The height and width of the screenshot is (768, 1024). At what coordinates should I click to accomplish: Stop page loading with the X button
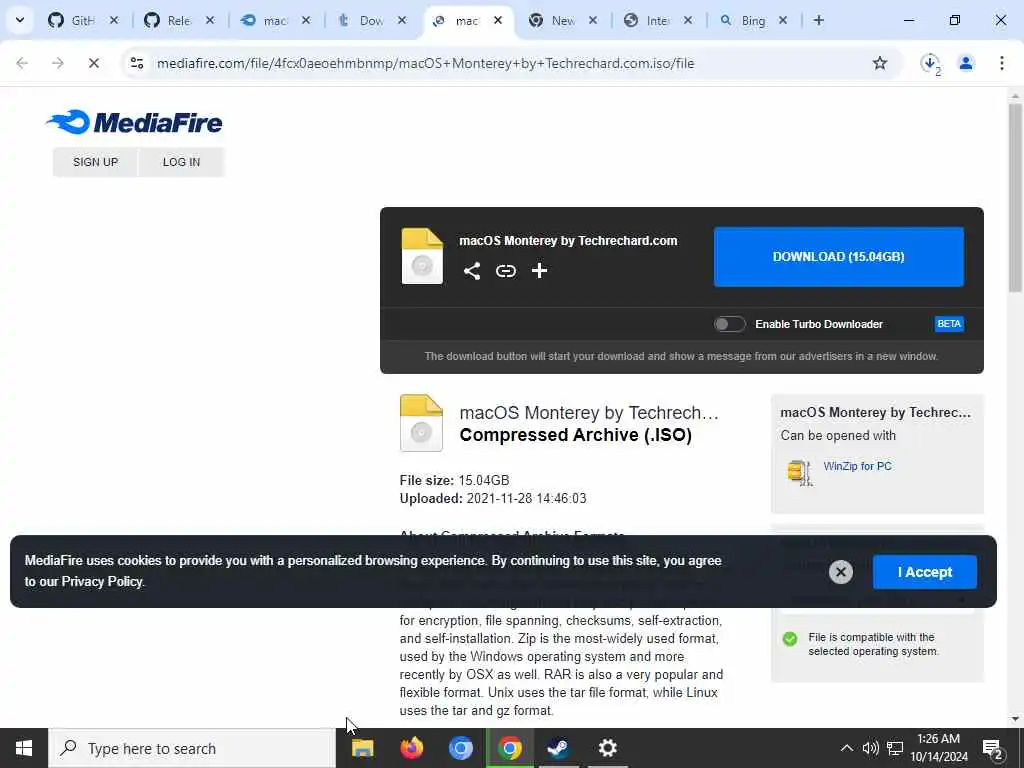point(93,63)
